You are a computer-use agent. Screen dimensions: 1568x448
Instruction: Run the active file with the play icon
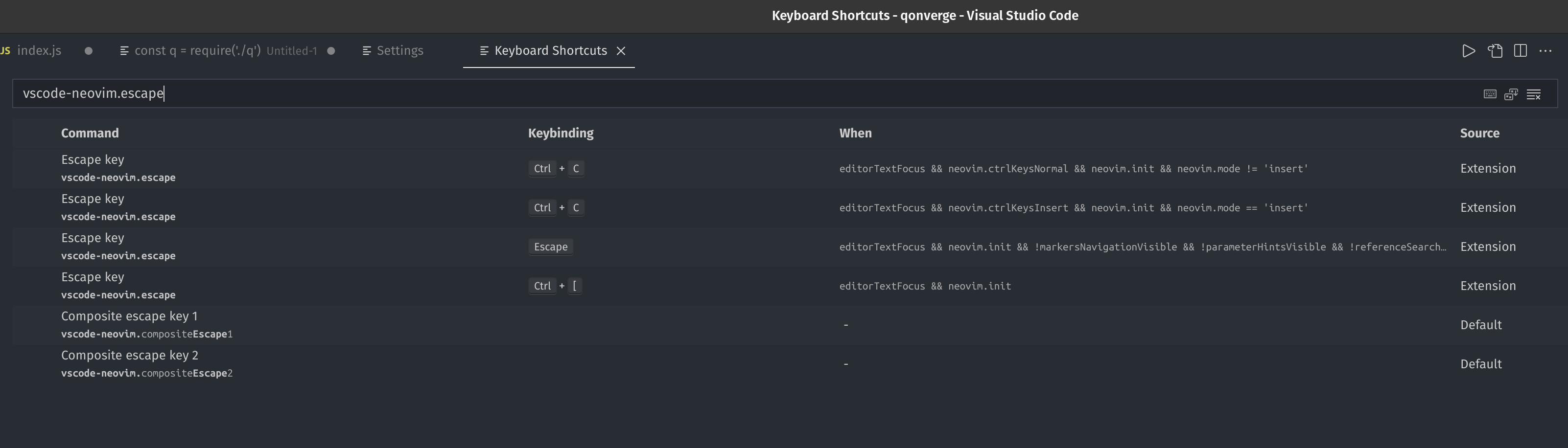(x=1469, y=50)
